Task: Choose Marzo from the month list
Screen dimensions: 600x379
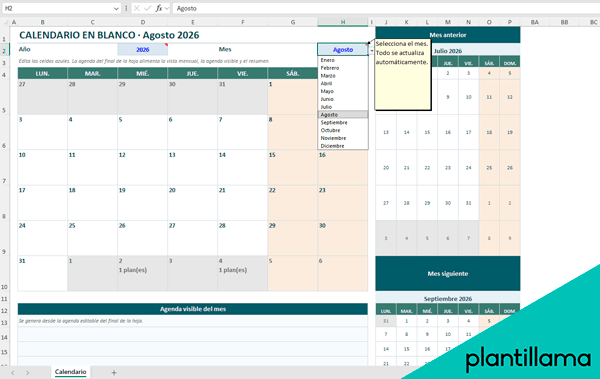Action: (x=343, y=76)
